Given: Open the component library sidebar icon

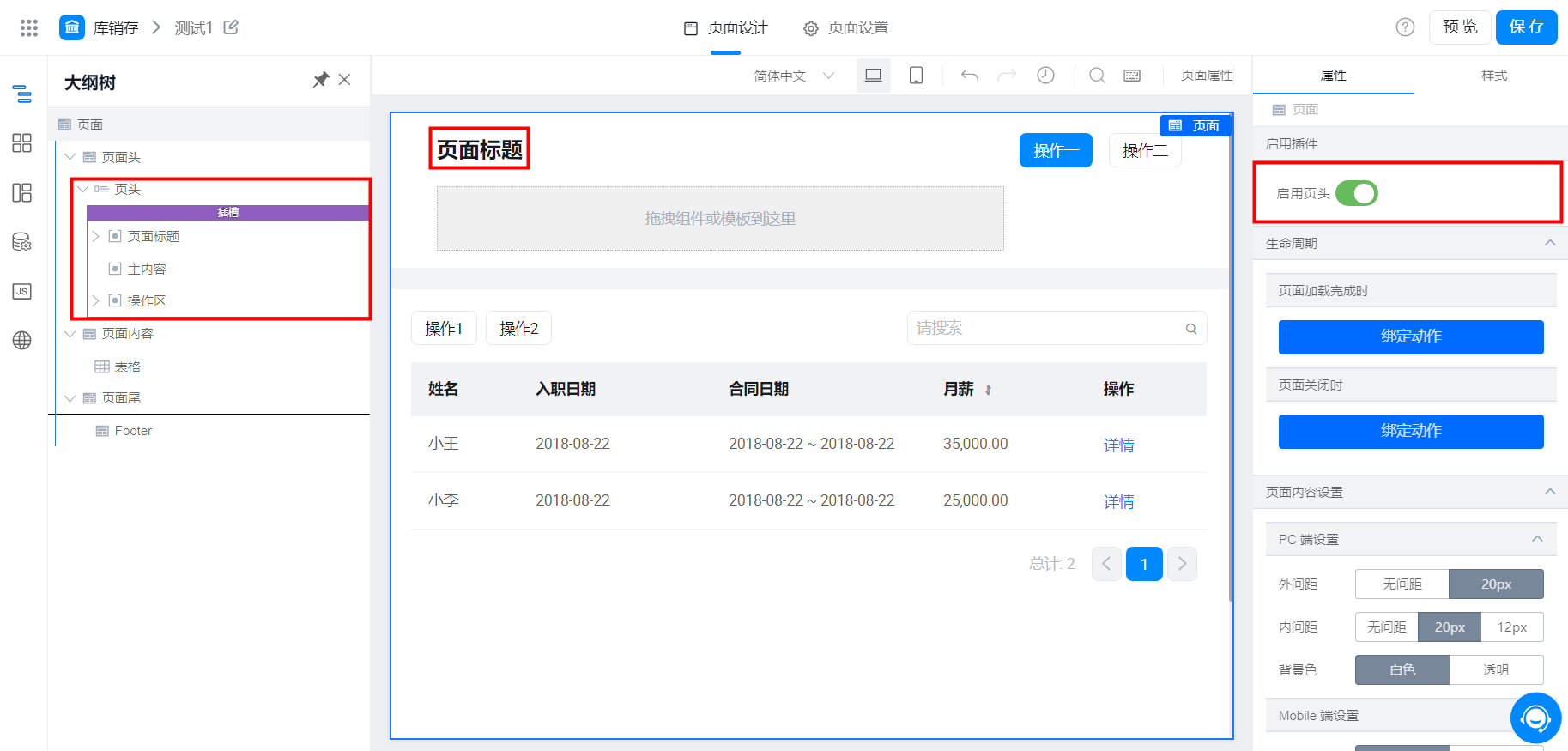Looking at the screenshot, I should click(x=22, y=142).
